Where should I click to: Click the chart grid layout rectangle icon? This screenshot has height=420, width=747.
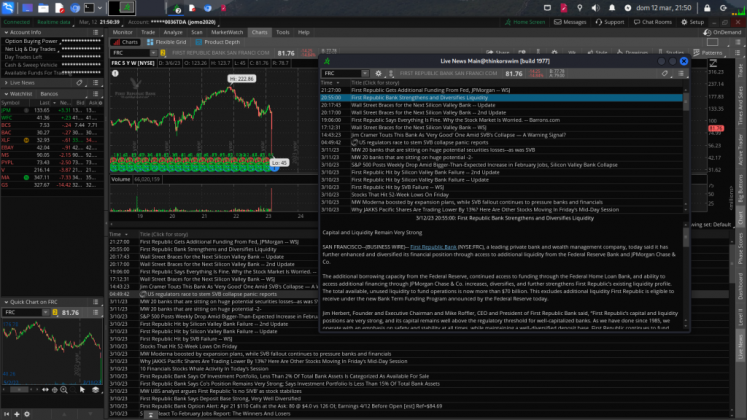pyautogui.click(x=713, y=42)
